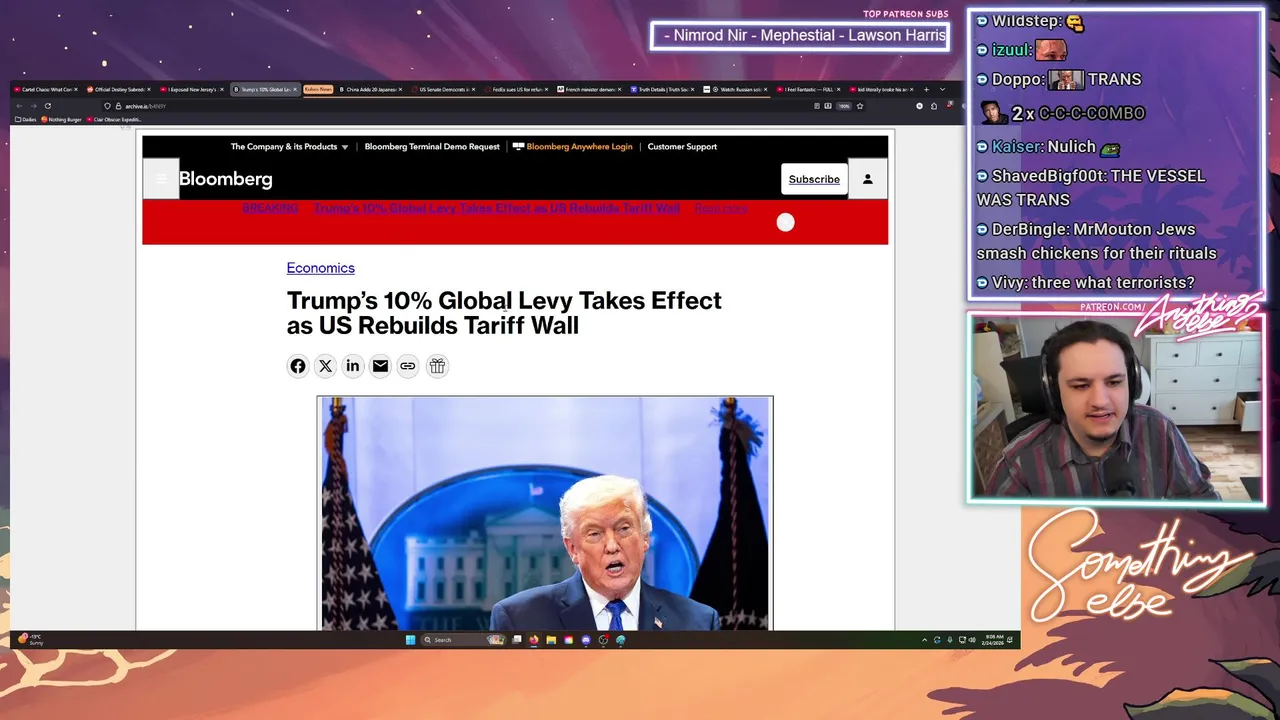The width and height of the screenshot is (1280, 720).
Task: Open Task View on the taskbar
Action: click(516, 640)
